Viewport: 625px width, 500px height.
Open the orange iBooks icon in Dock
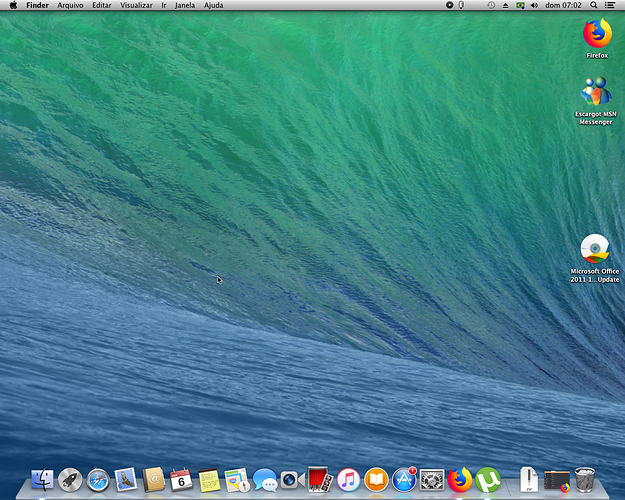tap(376, 480)
